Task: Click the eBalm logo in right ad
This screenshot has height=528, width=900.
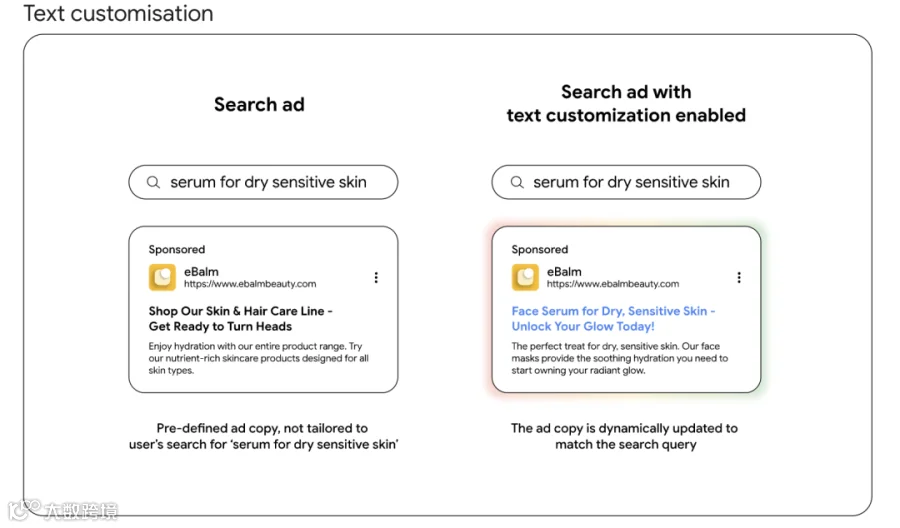Action: tap(525, 277)
